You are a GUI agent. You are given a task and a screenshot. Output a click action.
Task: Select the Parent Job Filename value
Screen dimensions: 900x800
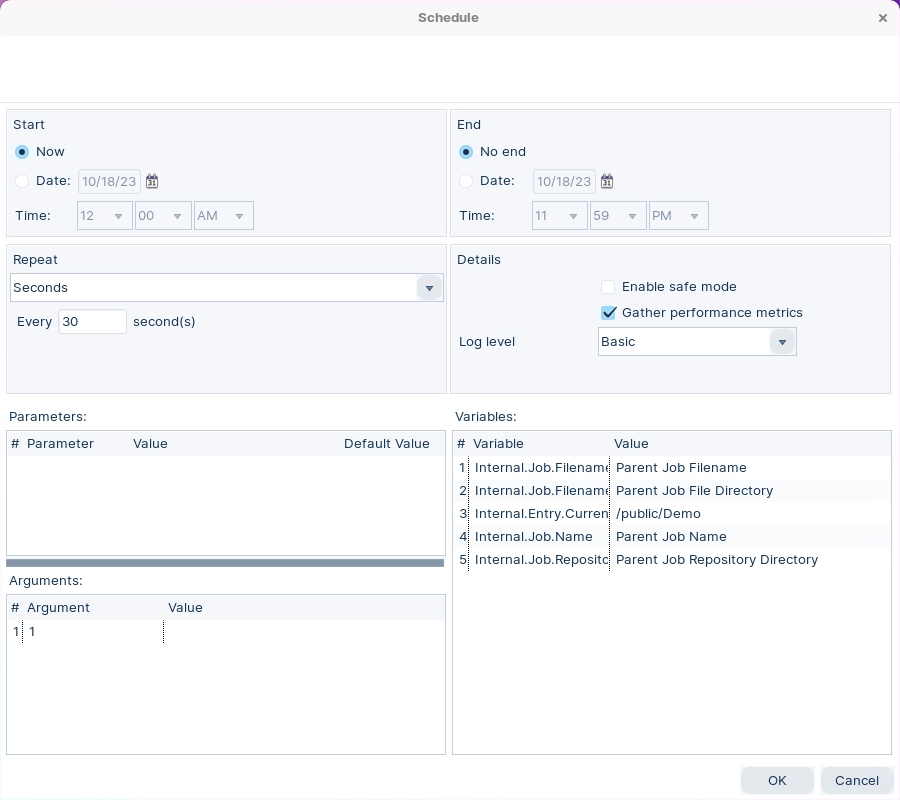tap(681, 468)
